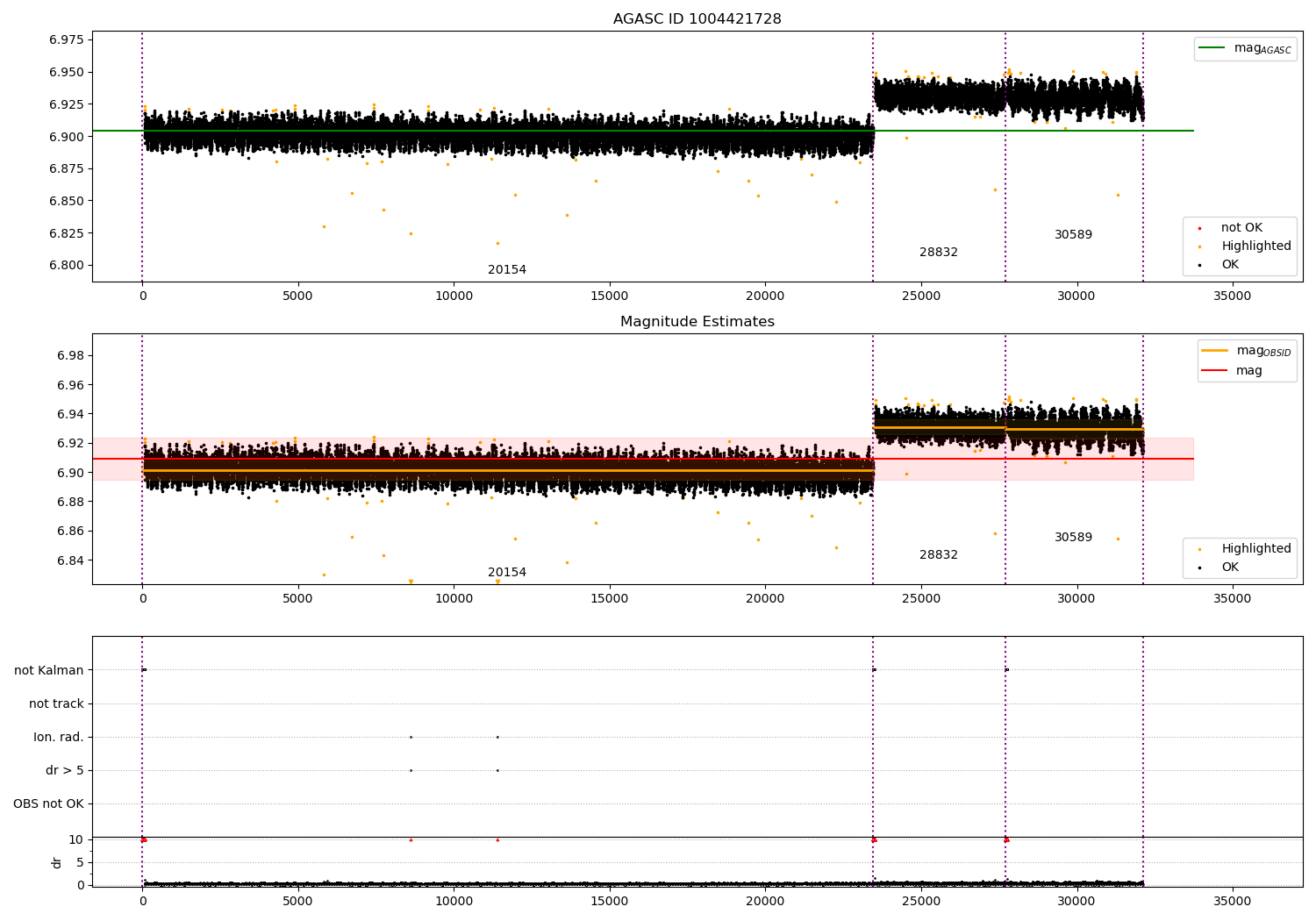The image size is (1316, 921).
Task: Click the "AGASC ID 1004421728" plot title
Action: 697,19
